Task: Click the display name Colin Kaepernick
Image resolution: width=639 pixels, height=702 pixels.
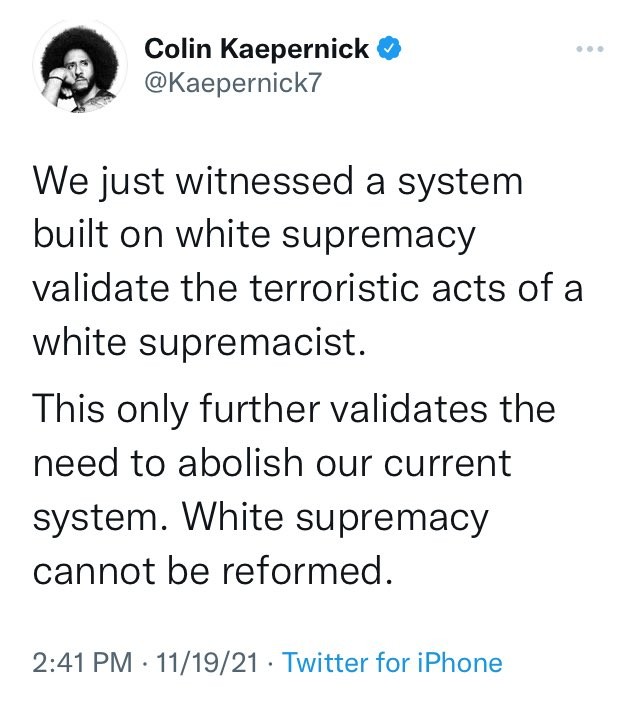Action: click(257, 48)
